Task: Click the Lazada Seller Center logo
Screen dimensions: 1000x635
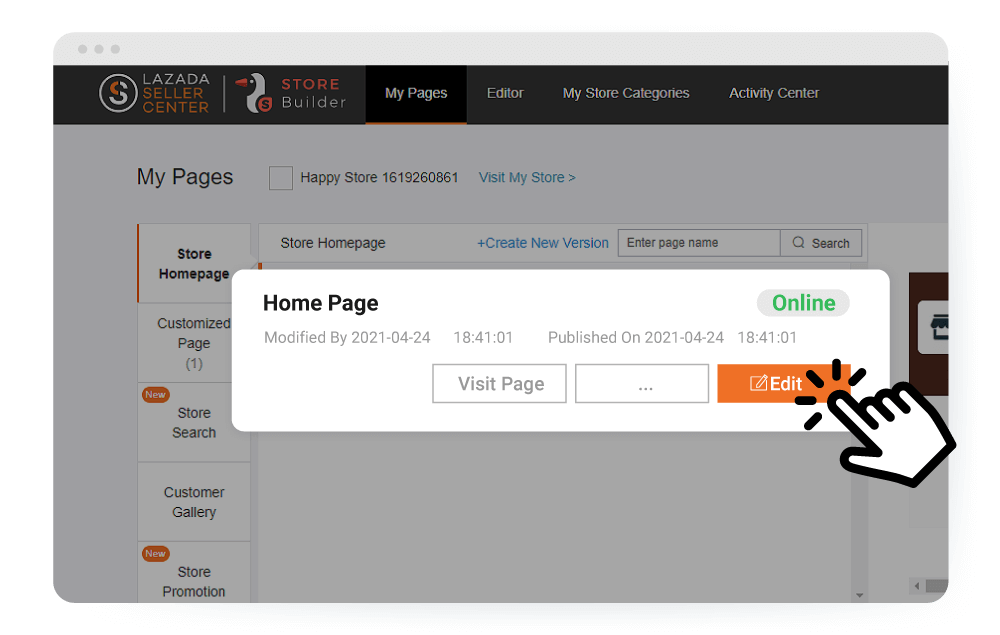Action: pyautogui.click(x=154, y=93)
